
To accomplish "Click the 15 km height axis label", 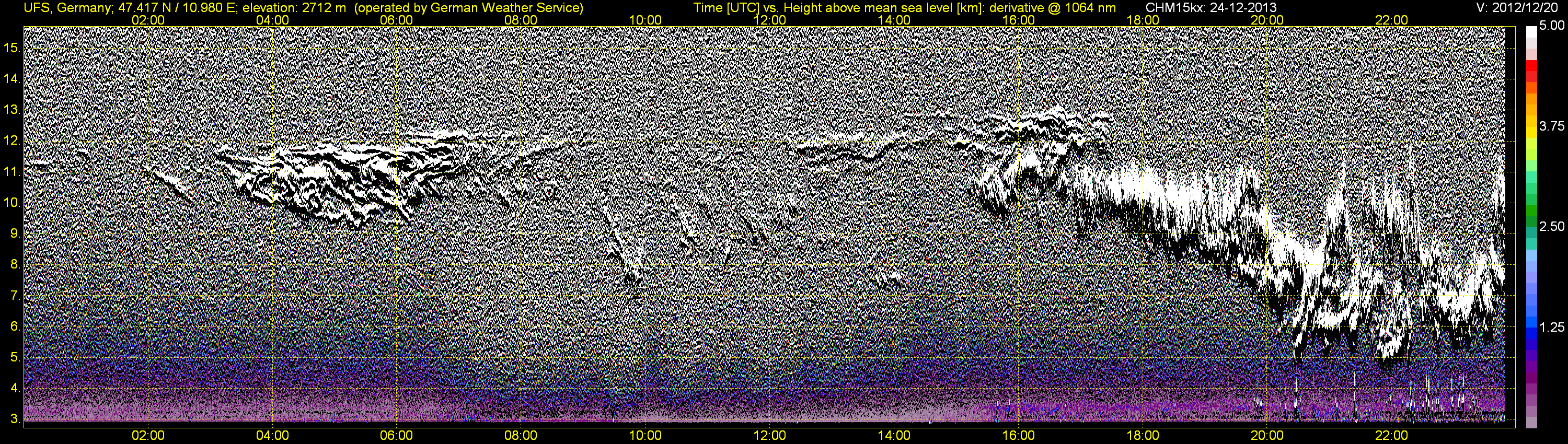I will [x=12, y=48].
